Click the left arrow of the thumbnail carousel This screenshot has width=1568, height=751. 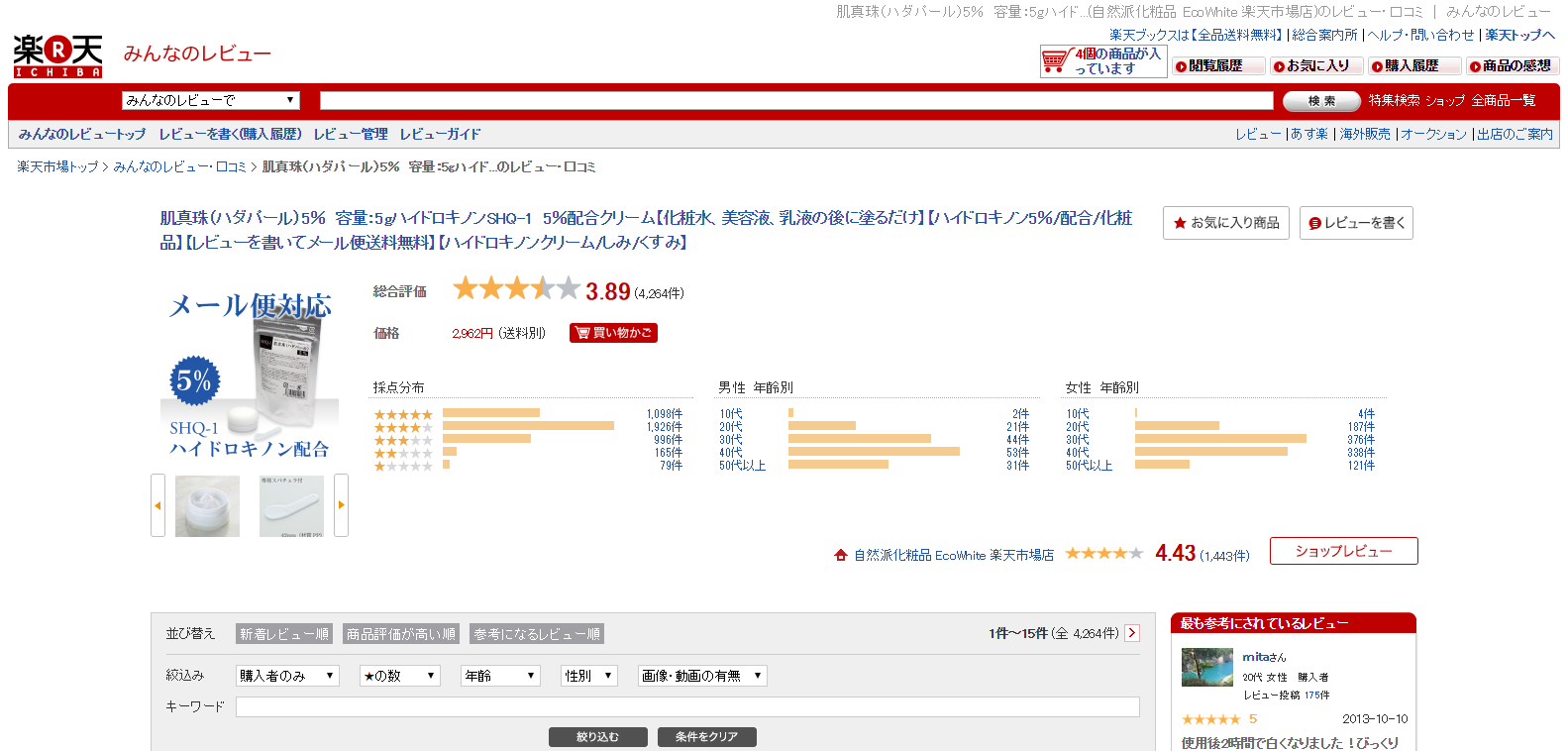tap(157, 505)
